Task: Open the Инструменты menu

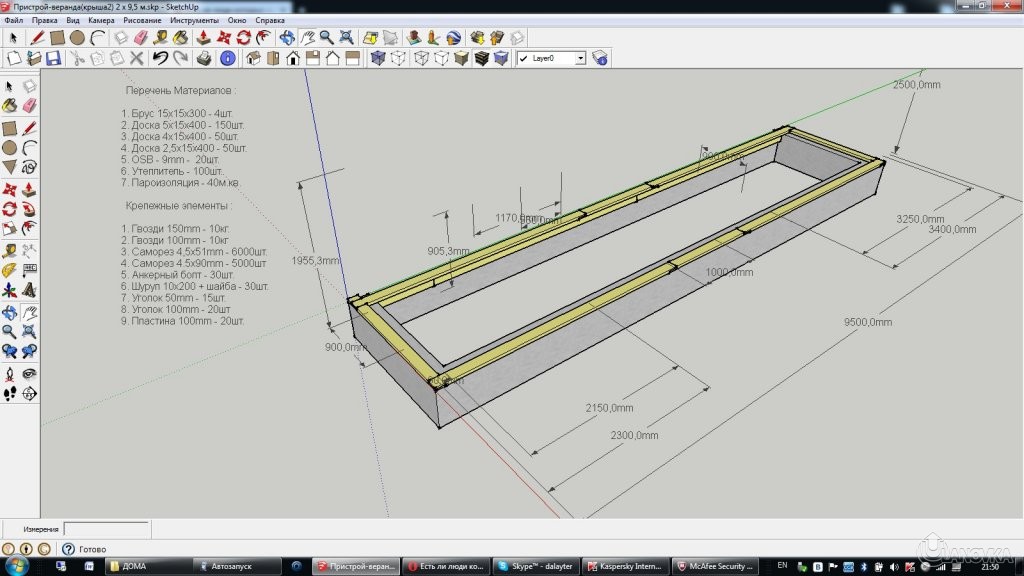Action: coord(194,20)
